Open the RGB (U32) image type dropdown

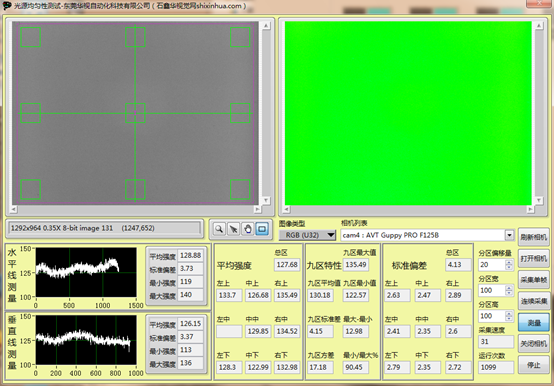point(307,235)
